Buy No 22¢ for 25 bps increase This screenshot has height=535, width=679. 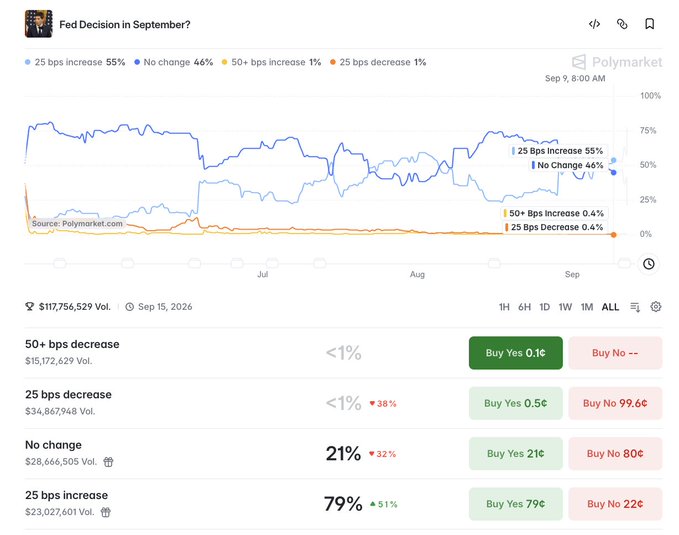pos(615,504)
